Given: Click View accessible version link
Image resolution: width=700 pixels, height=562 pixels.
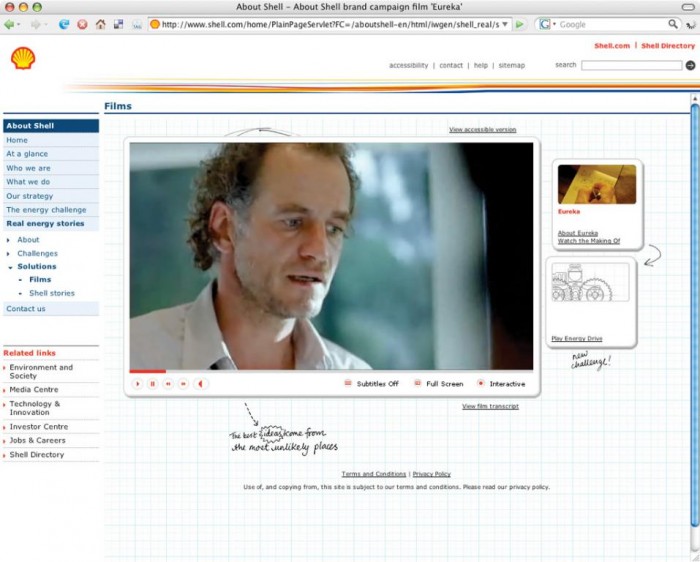Looking at the screenshot, I should coord(483,129).
